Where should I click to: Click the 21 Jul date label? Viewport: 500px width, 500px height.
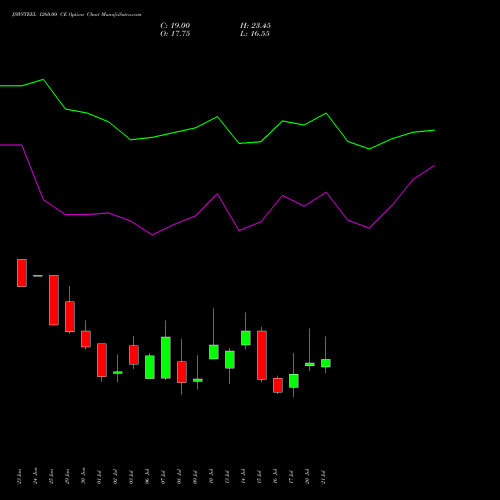click(323, 477)
